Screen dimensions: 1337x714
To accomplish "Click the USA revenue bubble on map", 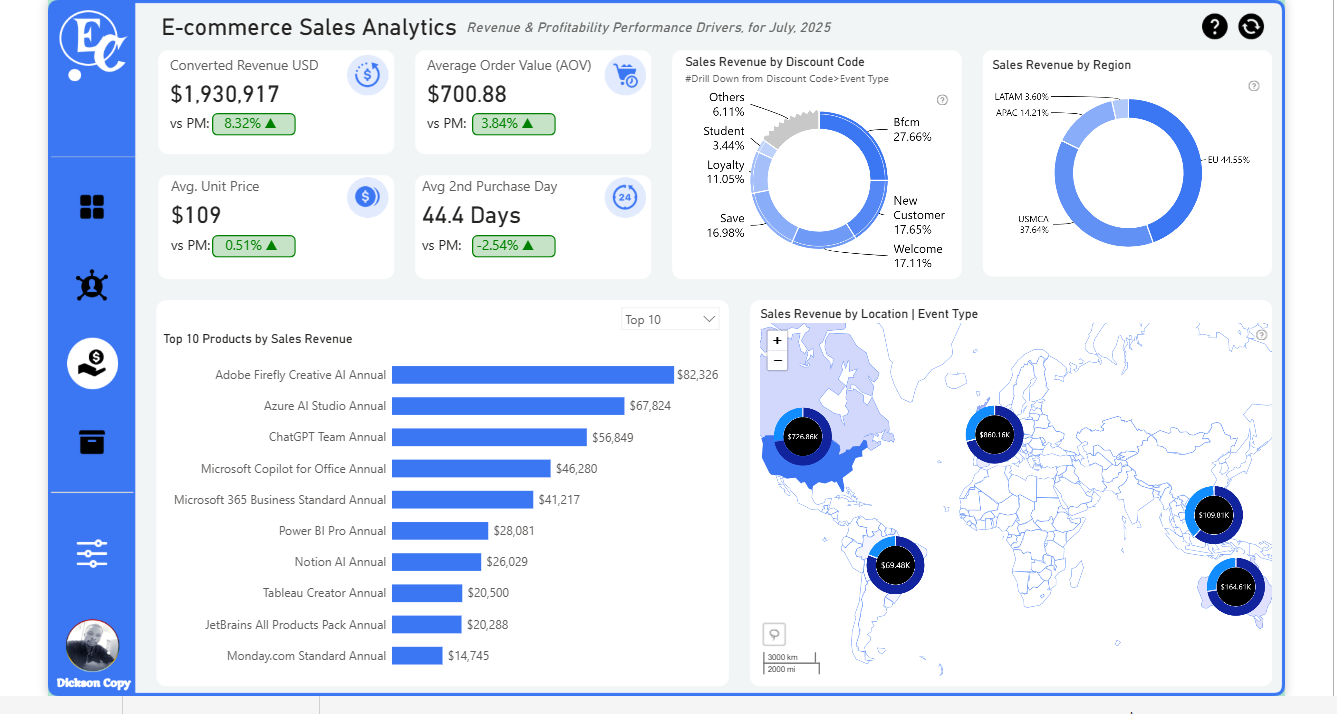I will [802, 437].
